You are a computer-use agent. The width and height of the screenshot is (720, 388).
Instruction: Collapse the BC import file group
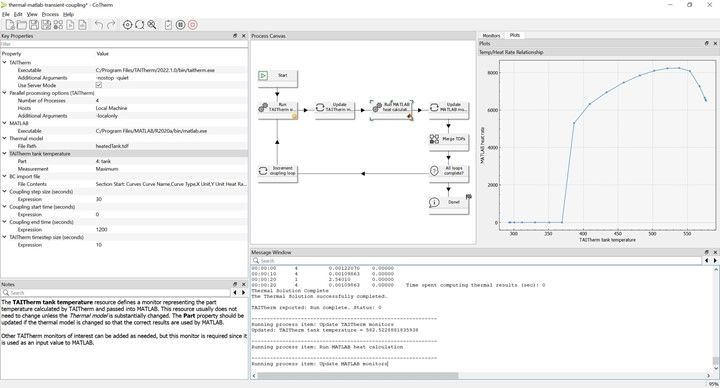pos(5,176)
